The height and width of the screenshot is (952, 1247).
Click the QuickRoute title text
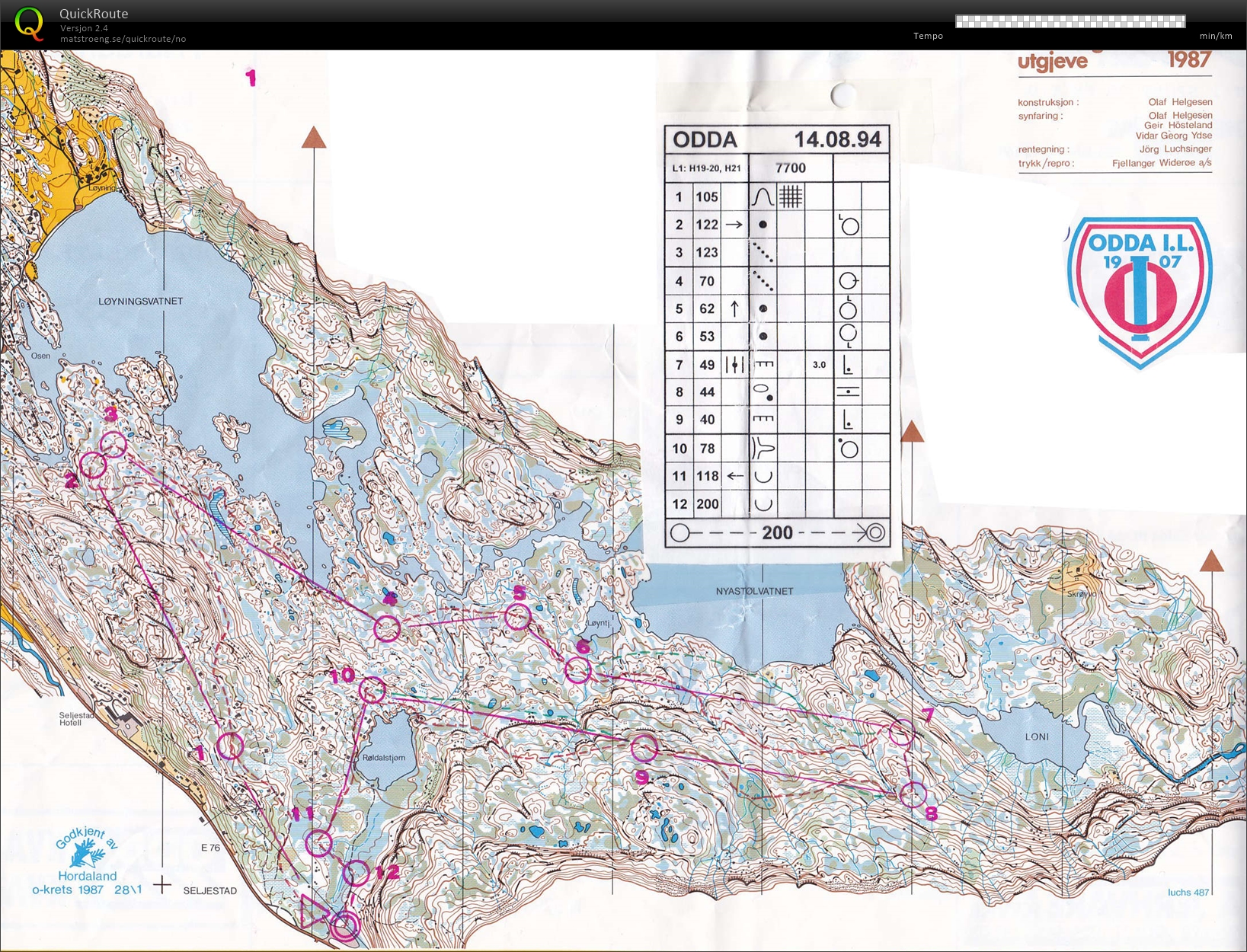(x=94, y=14)
